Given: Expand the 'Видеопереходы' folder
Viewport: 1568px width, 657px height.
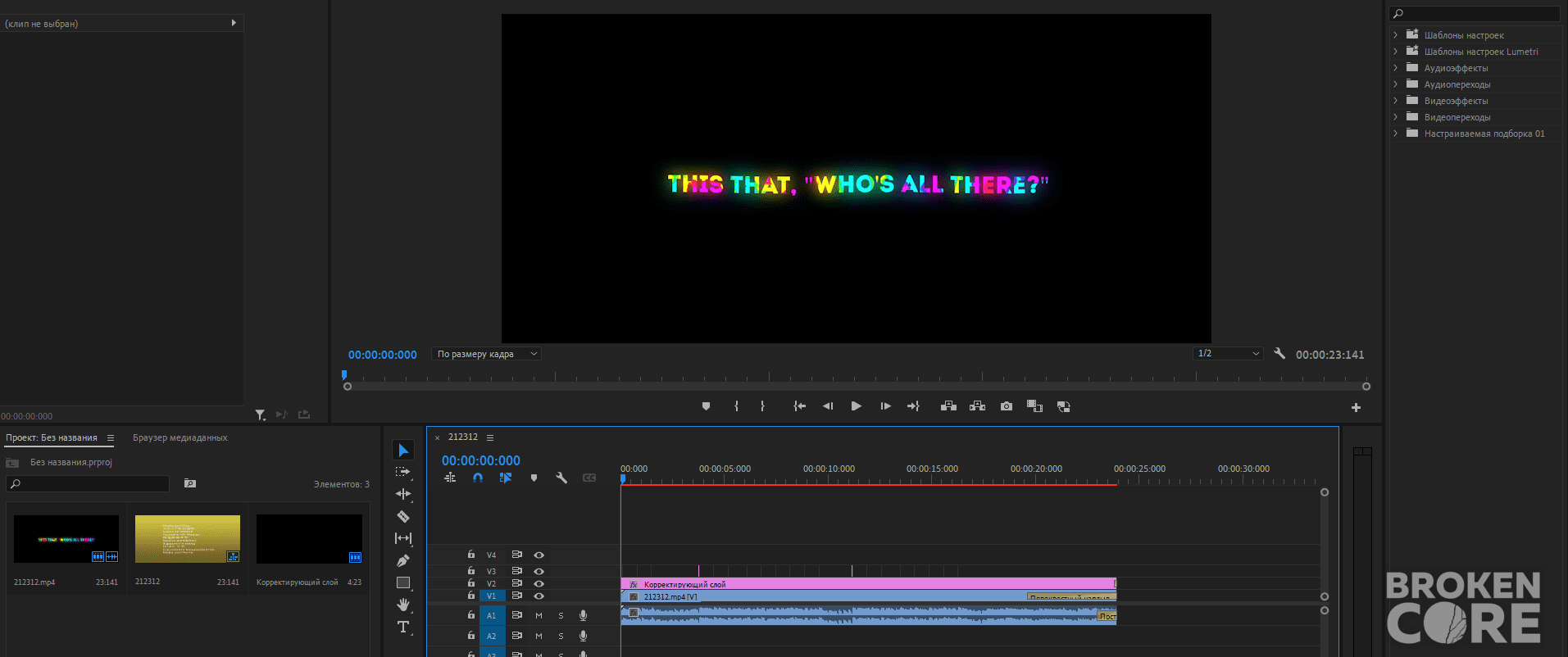Looking at the screenshot, I should click(1395, 117).
